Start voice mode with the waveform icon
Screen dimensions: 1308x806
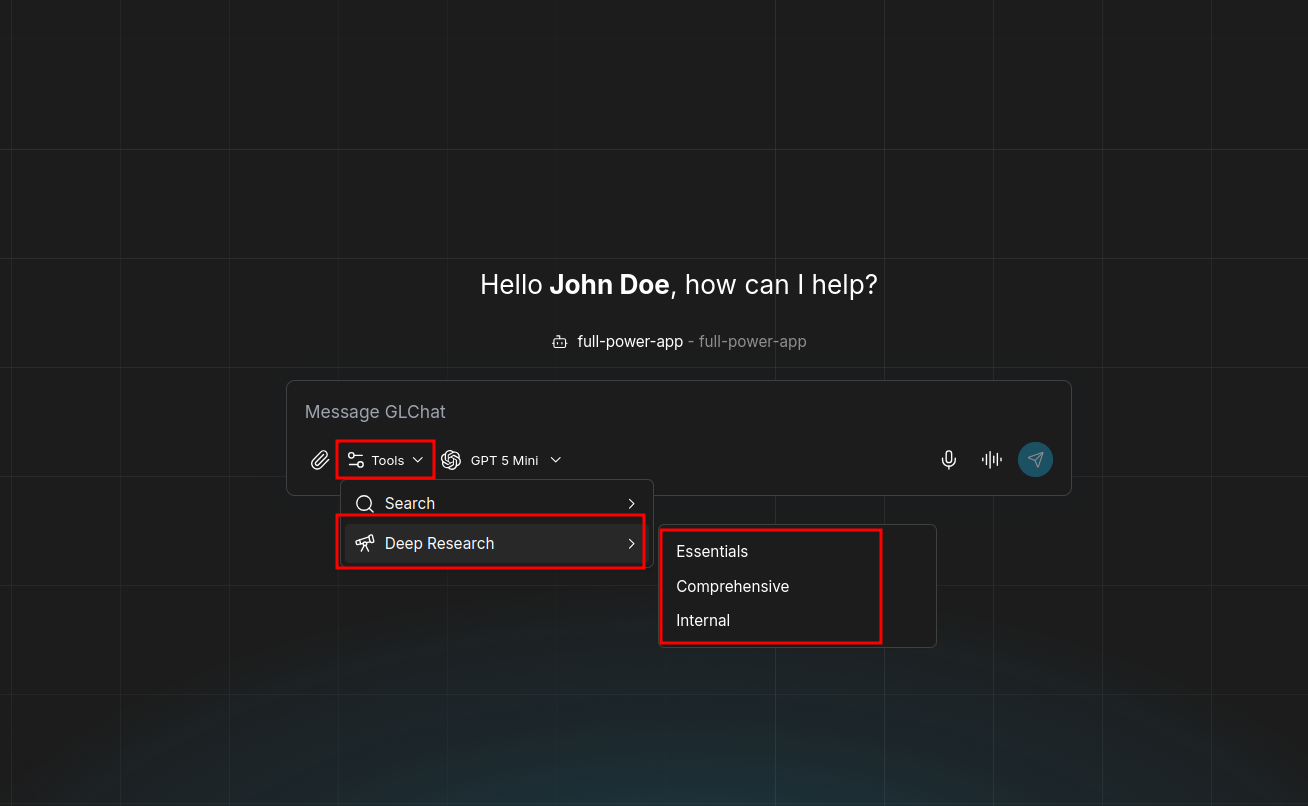[991, 460]
